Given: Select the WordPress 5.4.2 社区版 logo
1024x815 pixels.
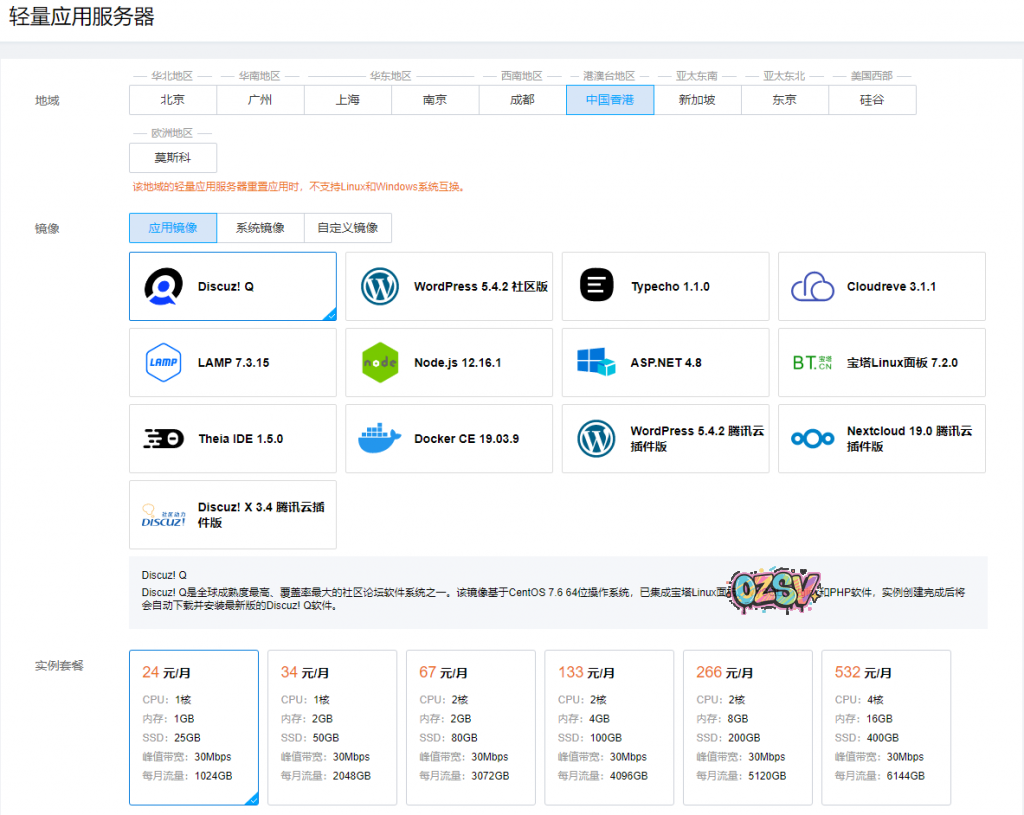Looking at the screenshot, I should [x=380, y=287].
